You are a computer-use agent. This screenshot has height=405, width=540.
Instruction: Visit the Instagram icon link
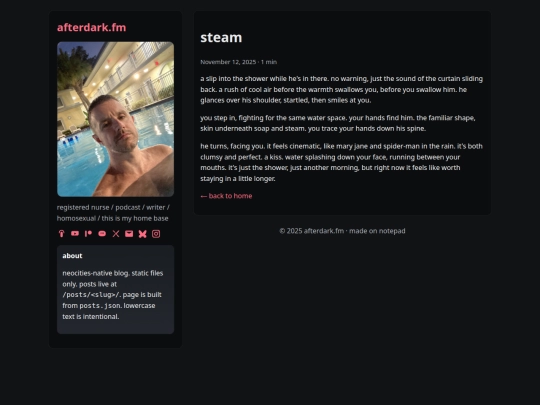point(156,234)
